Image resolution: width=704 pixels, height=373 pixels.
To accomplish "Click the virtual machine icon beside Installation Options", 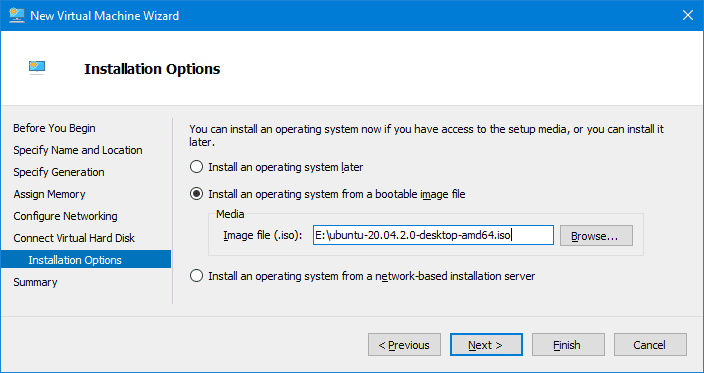I will coord(37,68).
